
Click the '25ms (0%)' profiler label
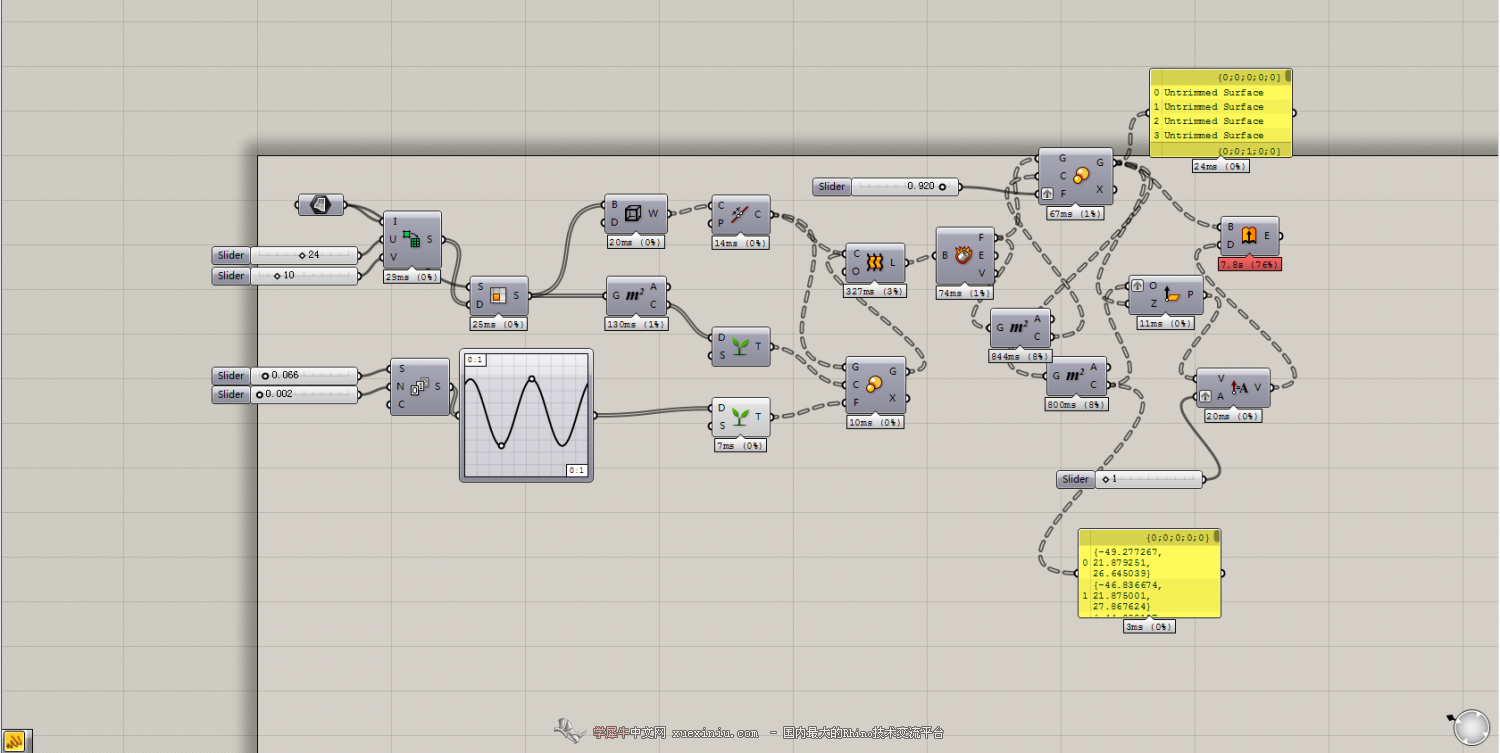[498, 324]
